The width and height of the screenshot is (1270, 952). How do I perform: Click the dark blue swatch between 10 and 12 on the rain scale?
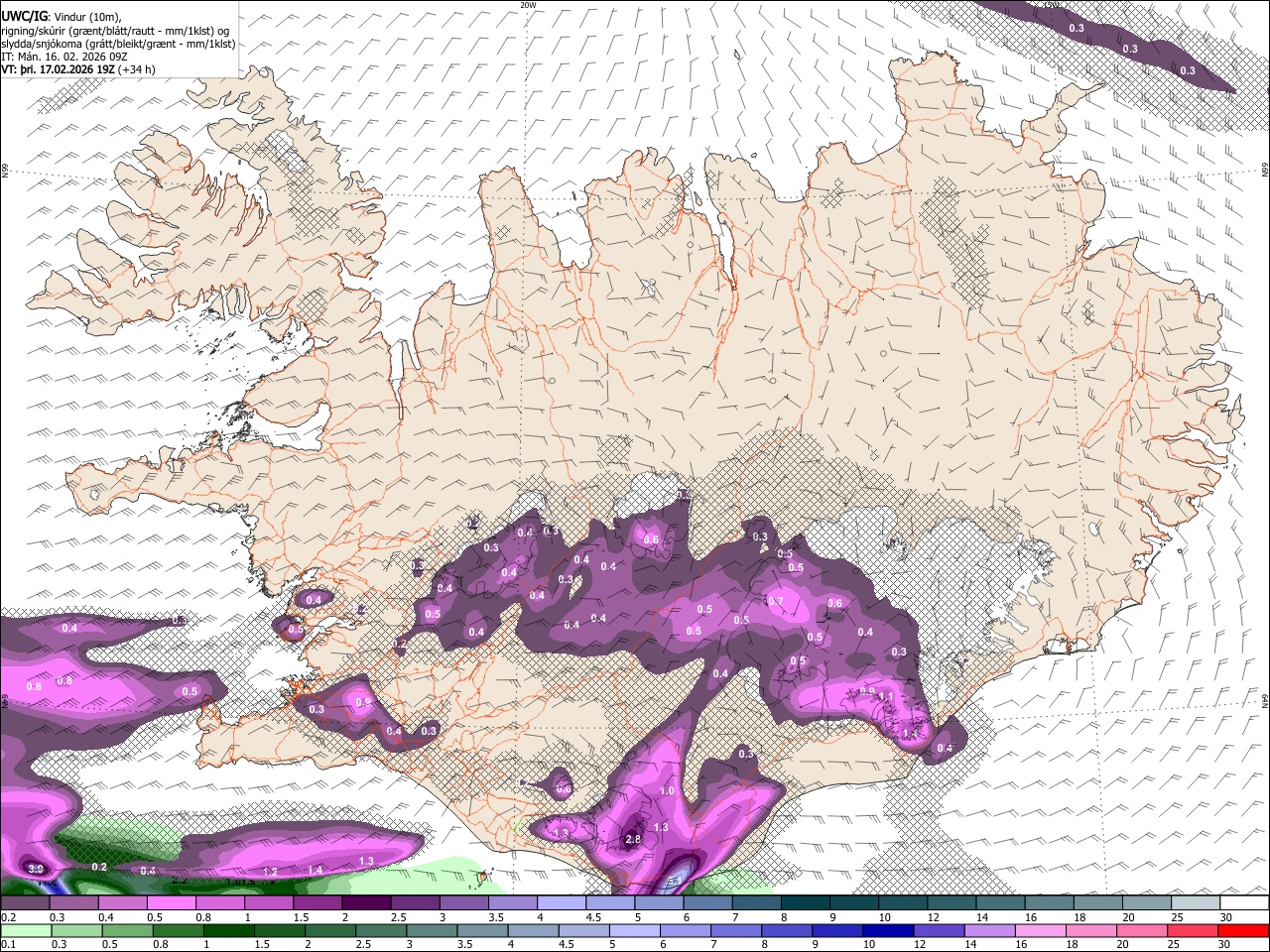point(886,930)
